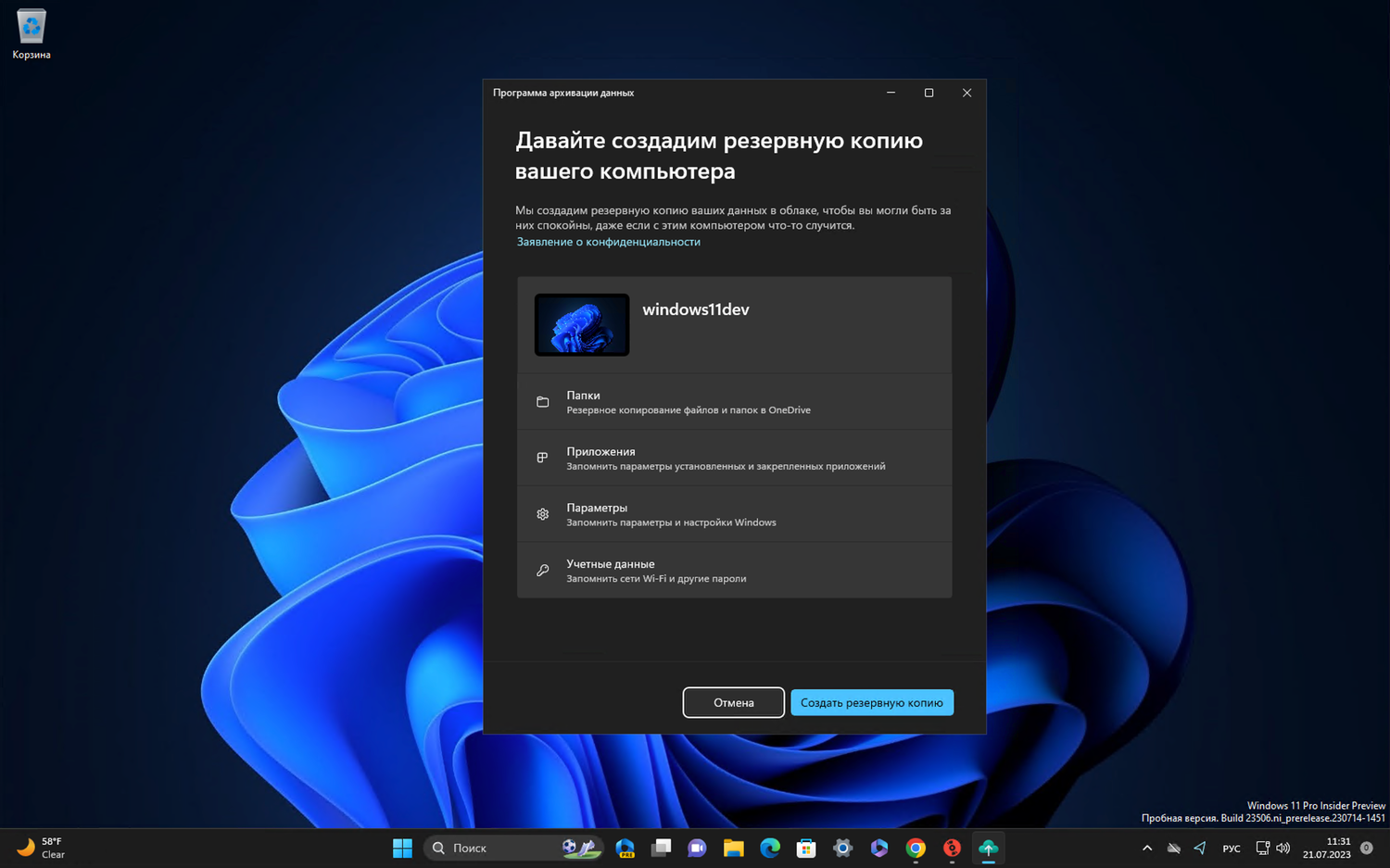Open Microsoft Store from the taskbar

[806, 848]
